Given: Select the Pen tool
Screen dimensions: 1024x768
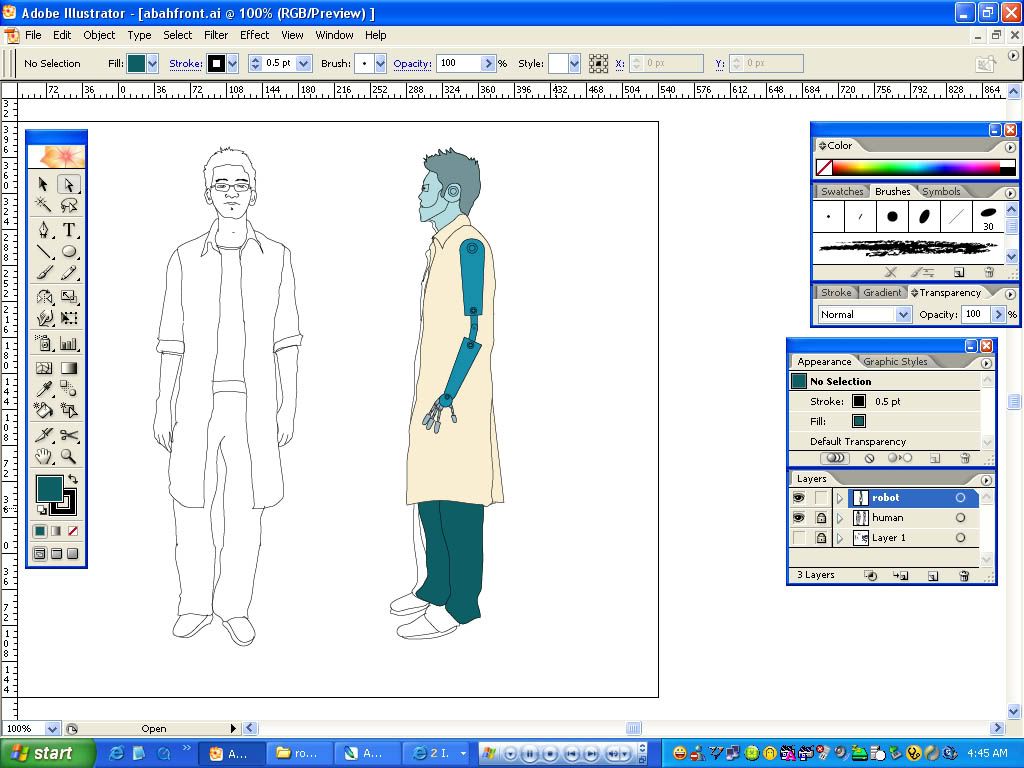Looking at the screenshot, I should (x=43, y=230).
